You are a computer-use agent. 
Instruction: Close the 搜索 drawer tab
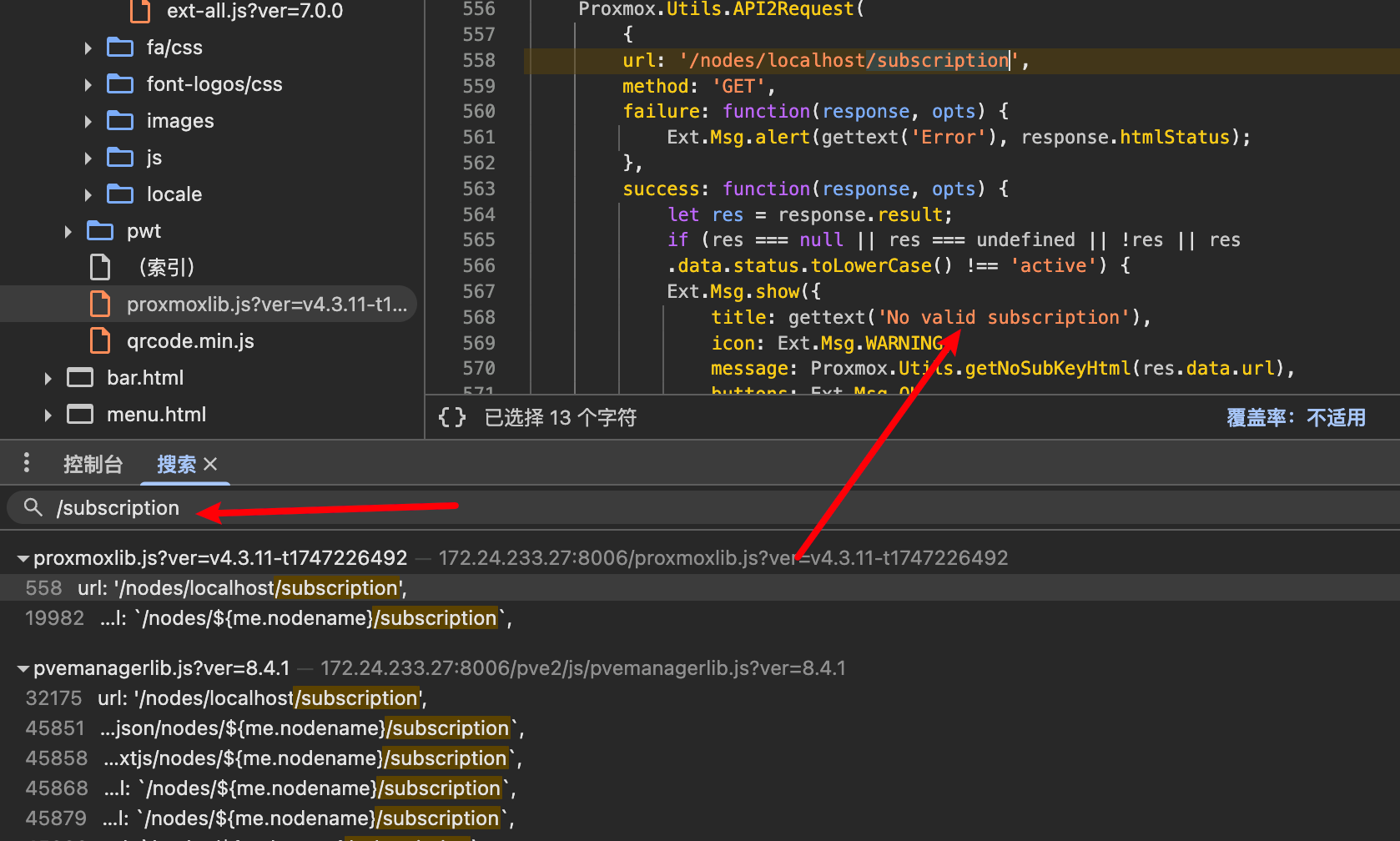[211, 464]
